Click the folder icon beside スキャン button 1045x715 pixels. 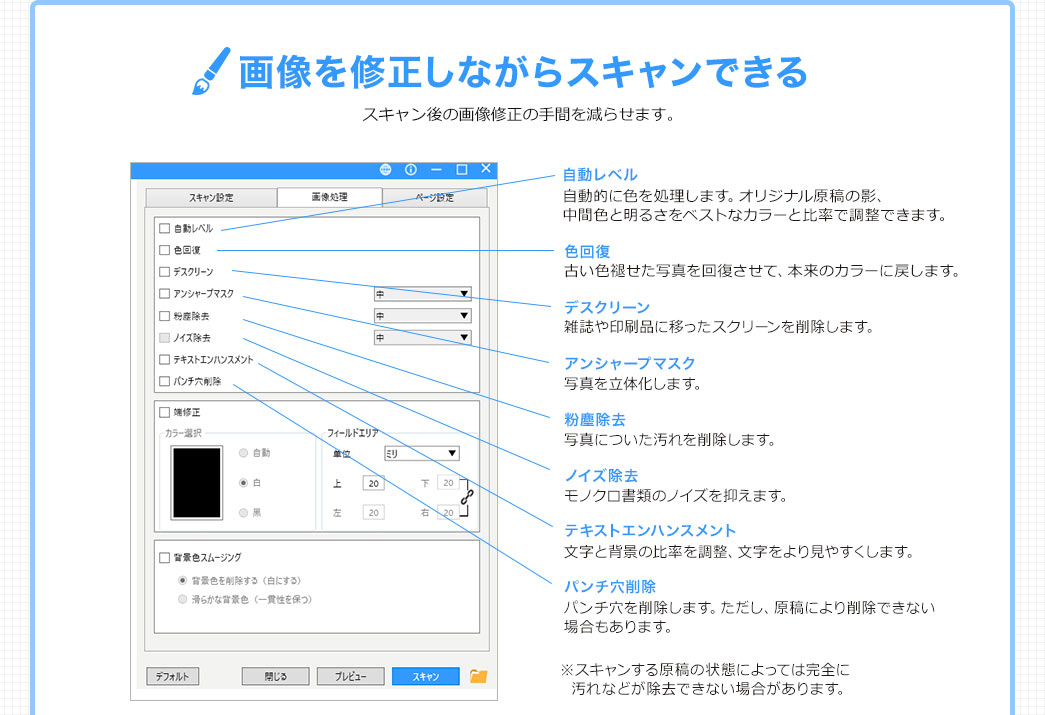pos(478,676)
